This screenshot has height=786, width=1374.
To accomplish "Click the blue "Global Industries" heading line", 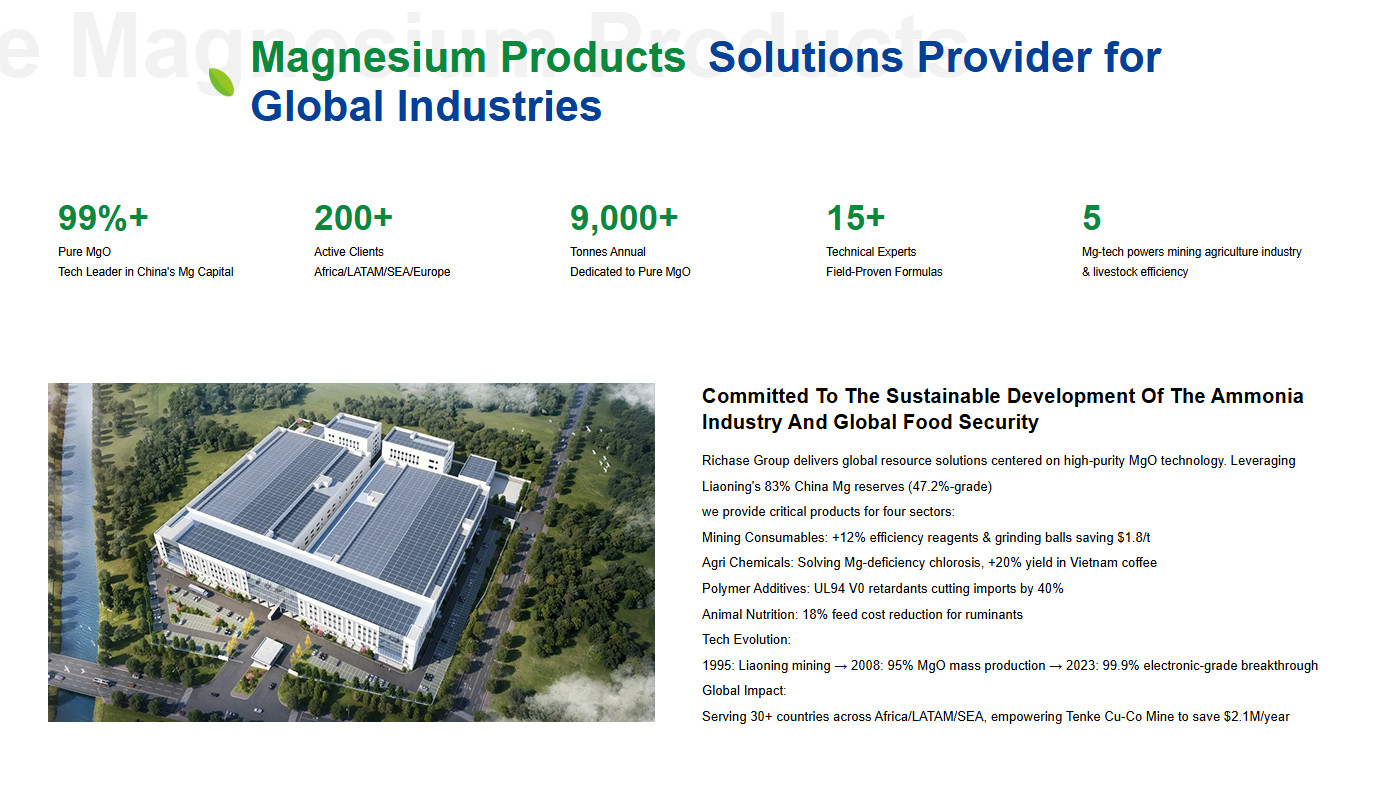I will coord(426,106).
